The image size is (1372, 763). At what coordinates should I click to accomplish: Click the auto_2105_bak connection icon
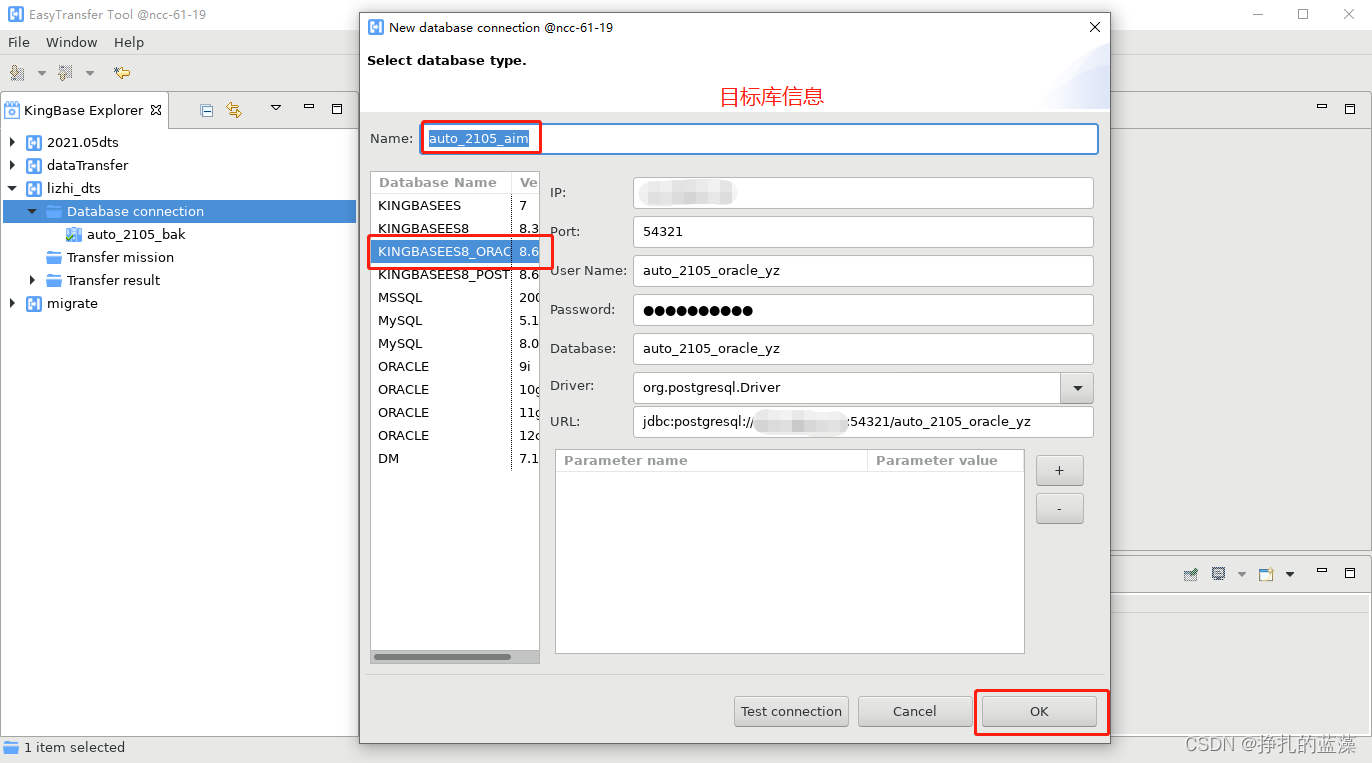click(x=74, y=234)
